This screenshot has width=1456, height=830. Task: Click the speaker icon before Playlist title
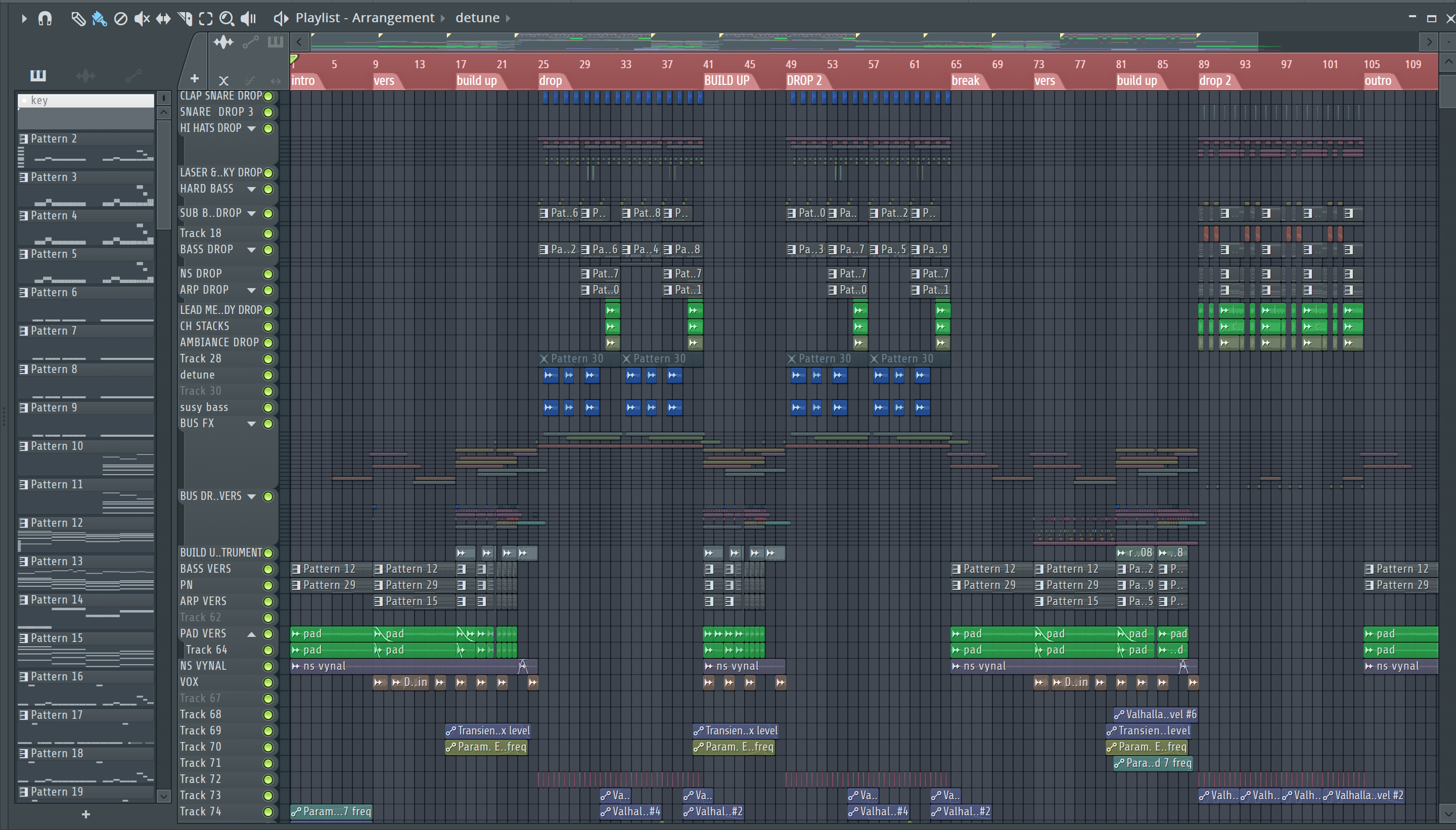[281, 19]
